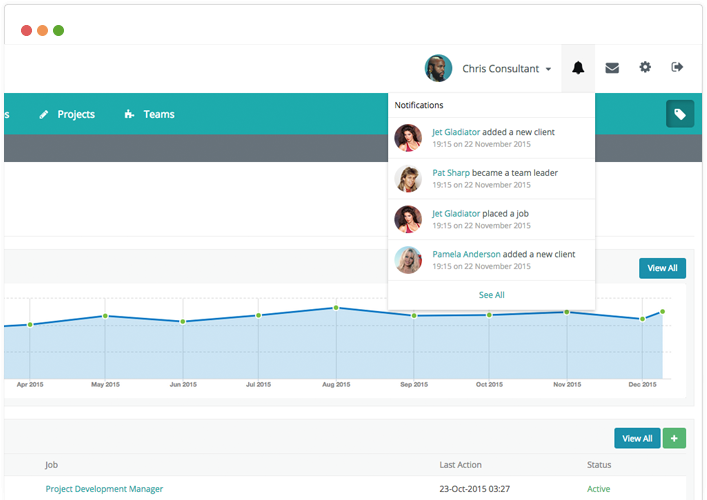Image resolution: width=707 pixels, height=500 pixels.
Task: Click Pat Sharp name in notifications
Action: (451, 173)
